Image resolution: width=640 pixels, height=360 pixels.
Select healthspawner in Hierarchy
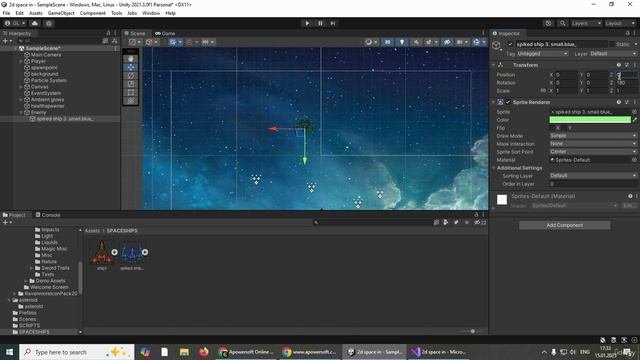(47, 106)
